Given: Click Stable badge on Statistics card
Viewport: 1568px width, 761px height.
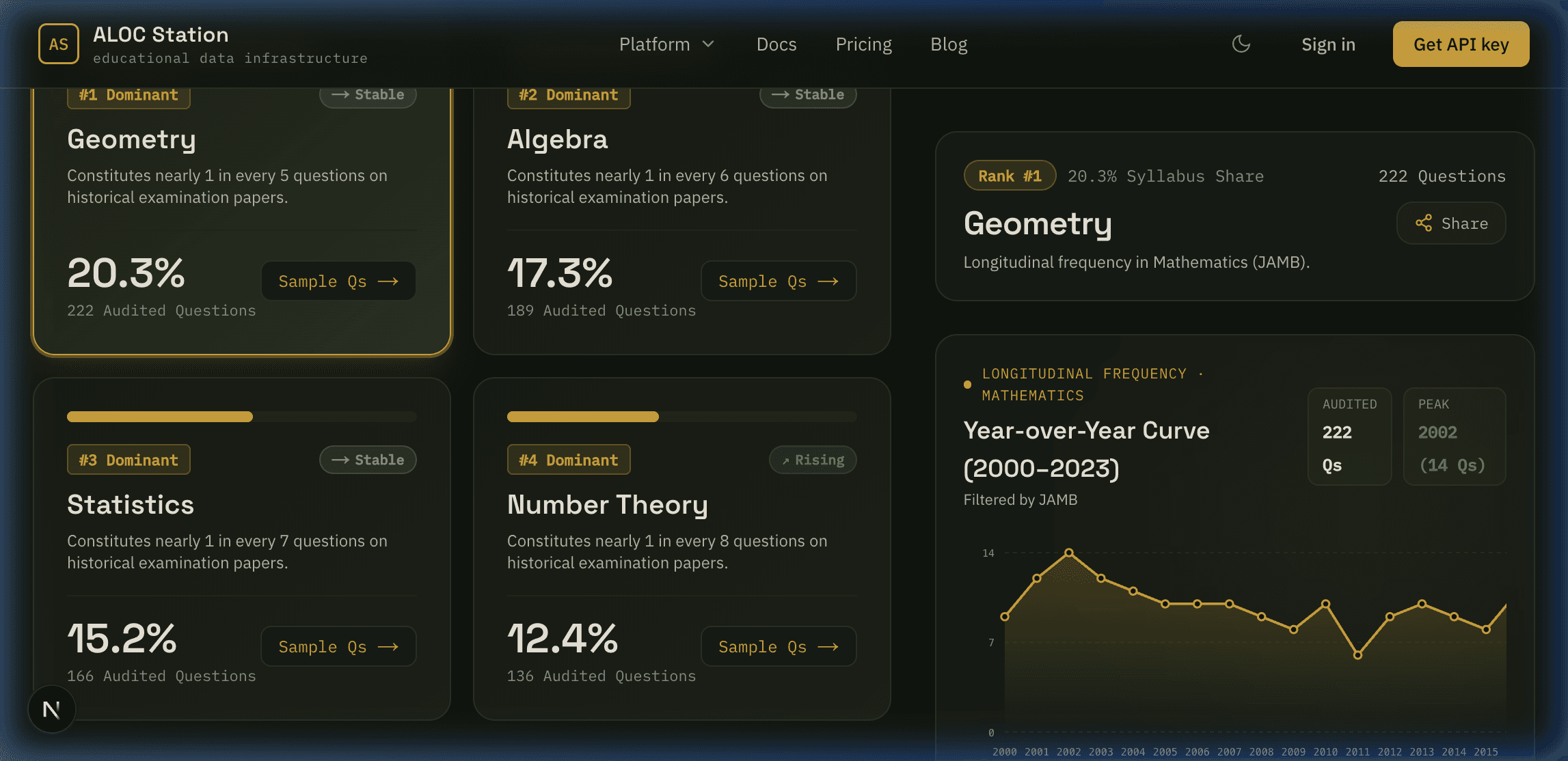Looking at the screenshot, I should point(368,460).
